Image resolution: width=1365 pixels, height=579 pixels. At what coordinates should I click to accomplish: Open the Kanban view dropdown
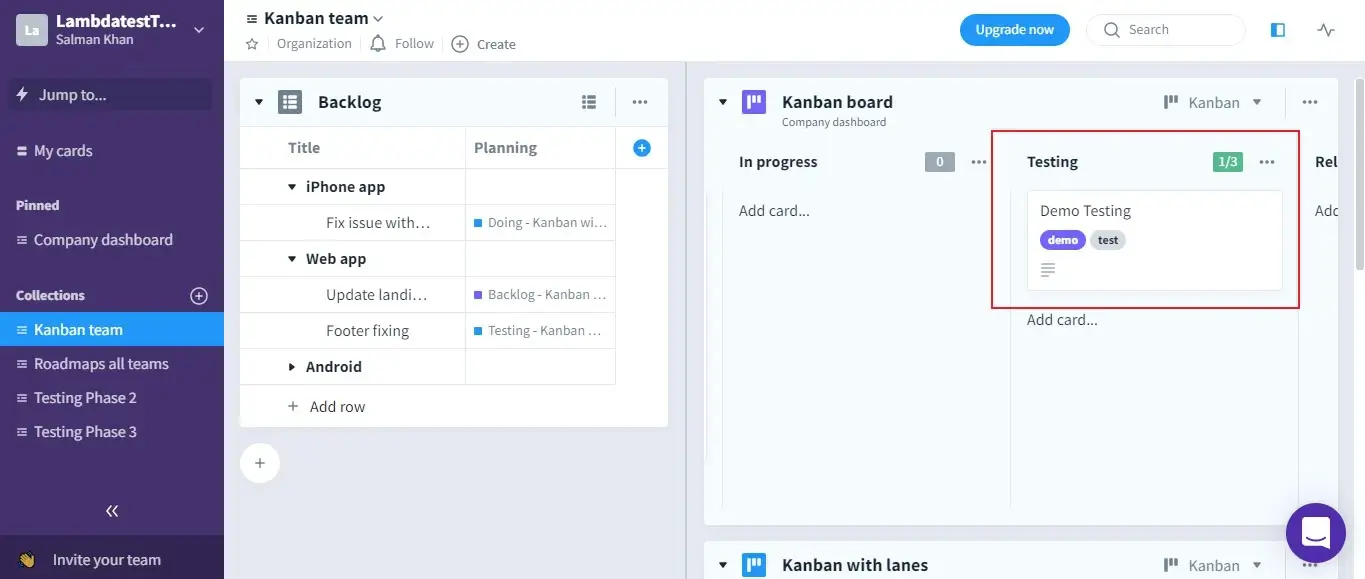[x=1213, y=101]
